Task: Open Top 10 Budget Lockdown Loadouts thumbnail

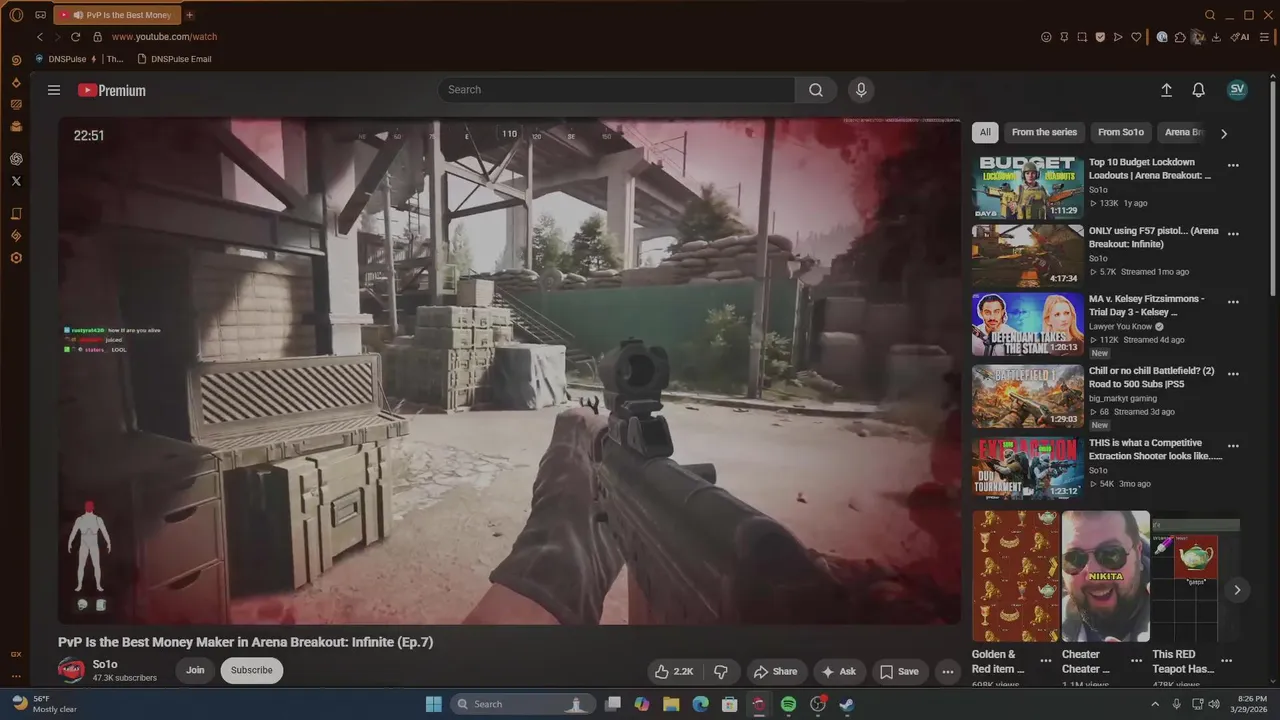Action: click(1027, 187)
